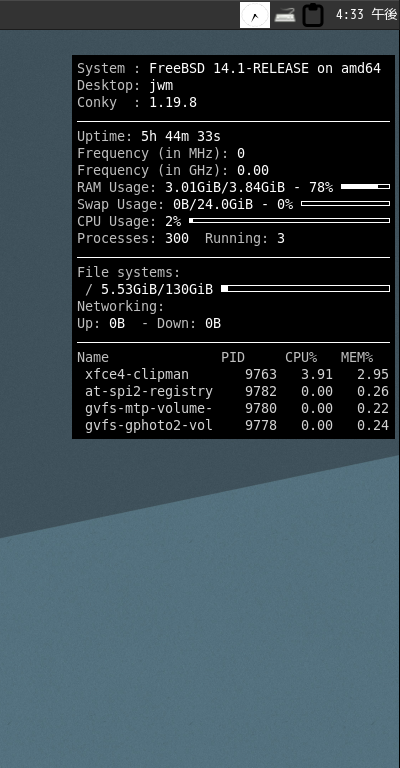Click the Swap Usage 0B/24.0GiB text
The width and height of the screenshot is (400, 768).
click(x=185, y=205)
